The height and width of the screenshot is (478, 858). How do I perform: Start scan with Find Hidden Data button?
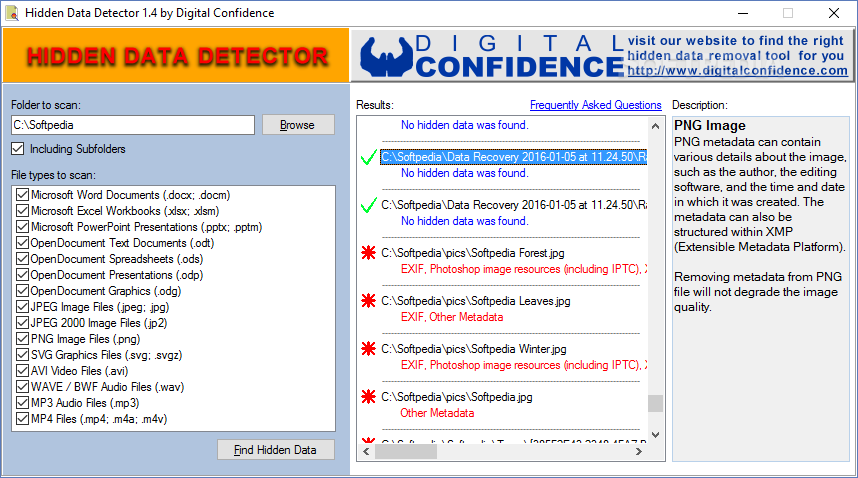coord(276,450)
